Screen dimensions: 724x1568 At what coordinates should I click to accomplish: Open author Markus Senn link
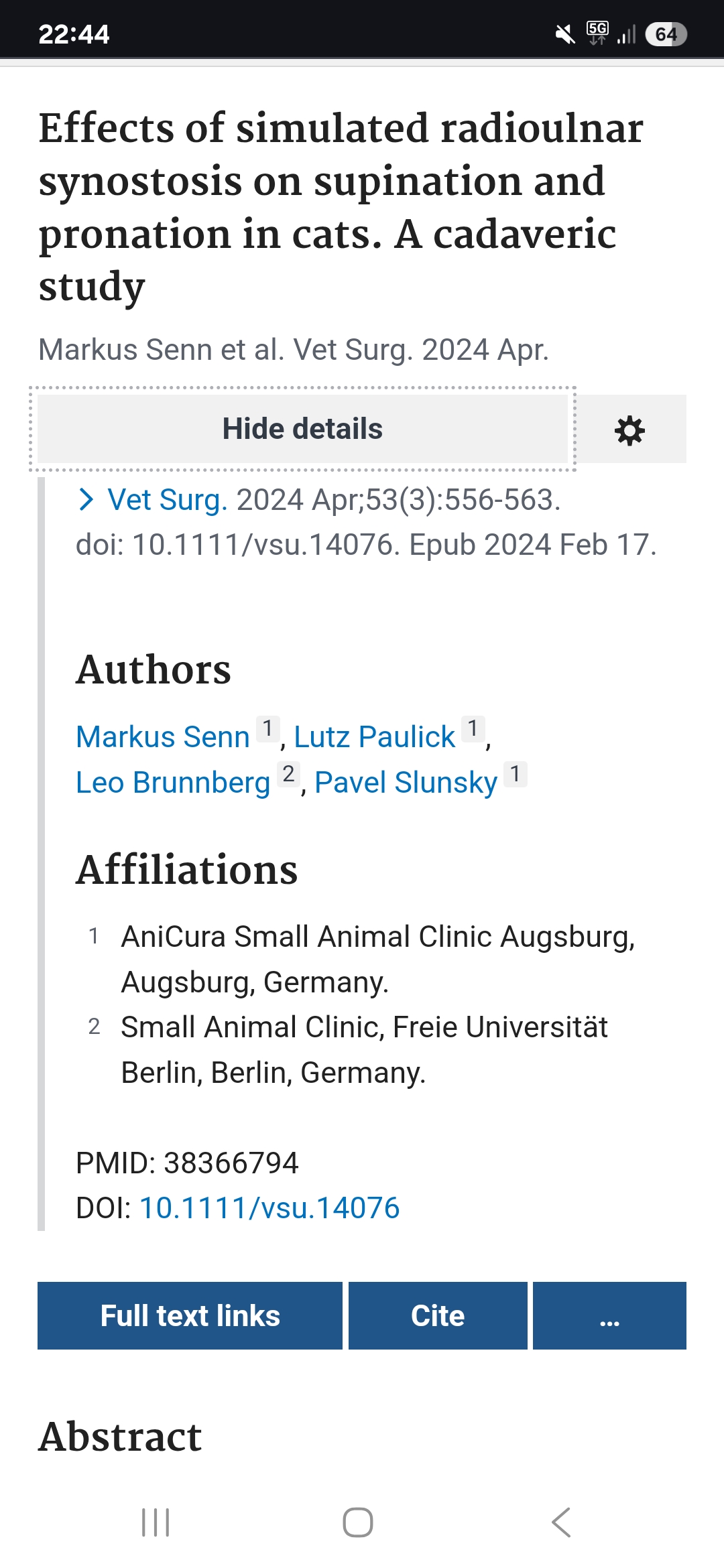click(163, 737)
